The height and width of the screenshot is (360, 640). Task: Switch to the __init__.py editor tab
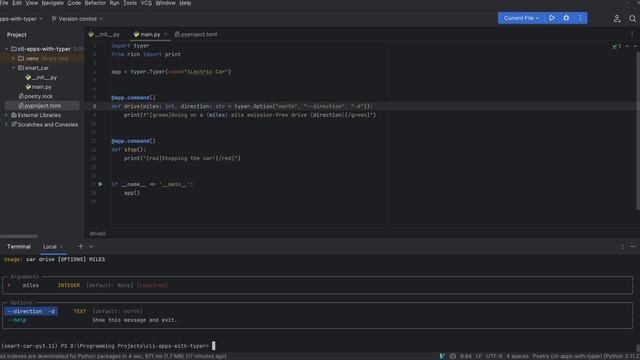point(104,34)
